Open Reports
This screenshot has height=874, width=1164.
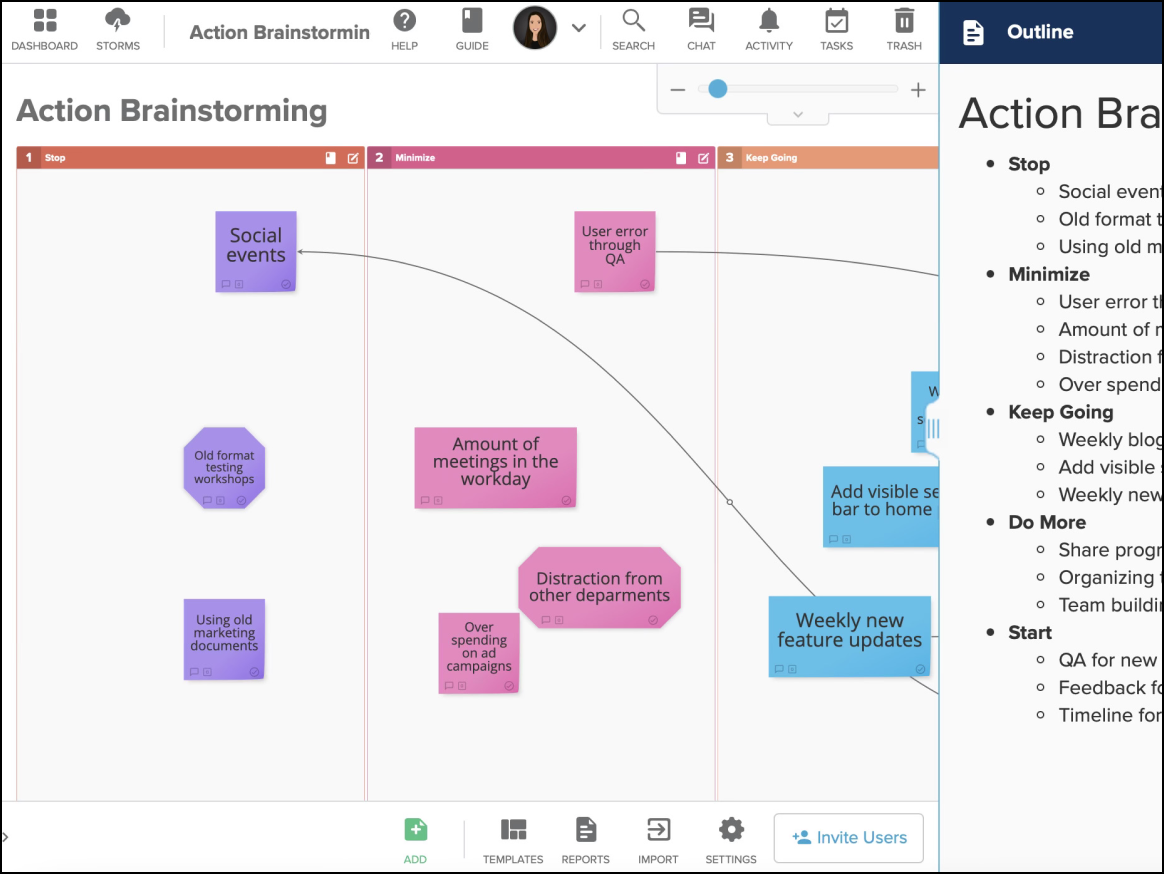586,841
